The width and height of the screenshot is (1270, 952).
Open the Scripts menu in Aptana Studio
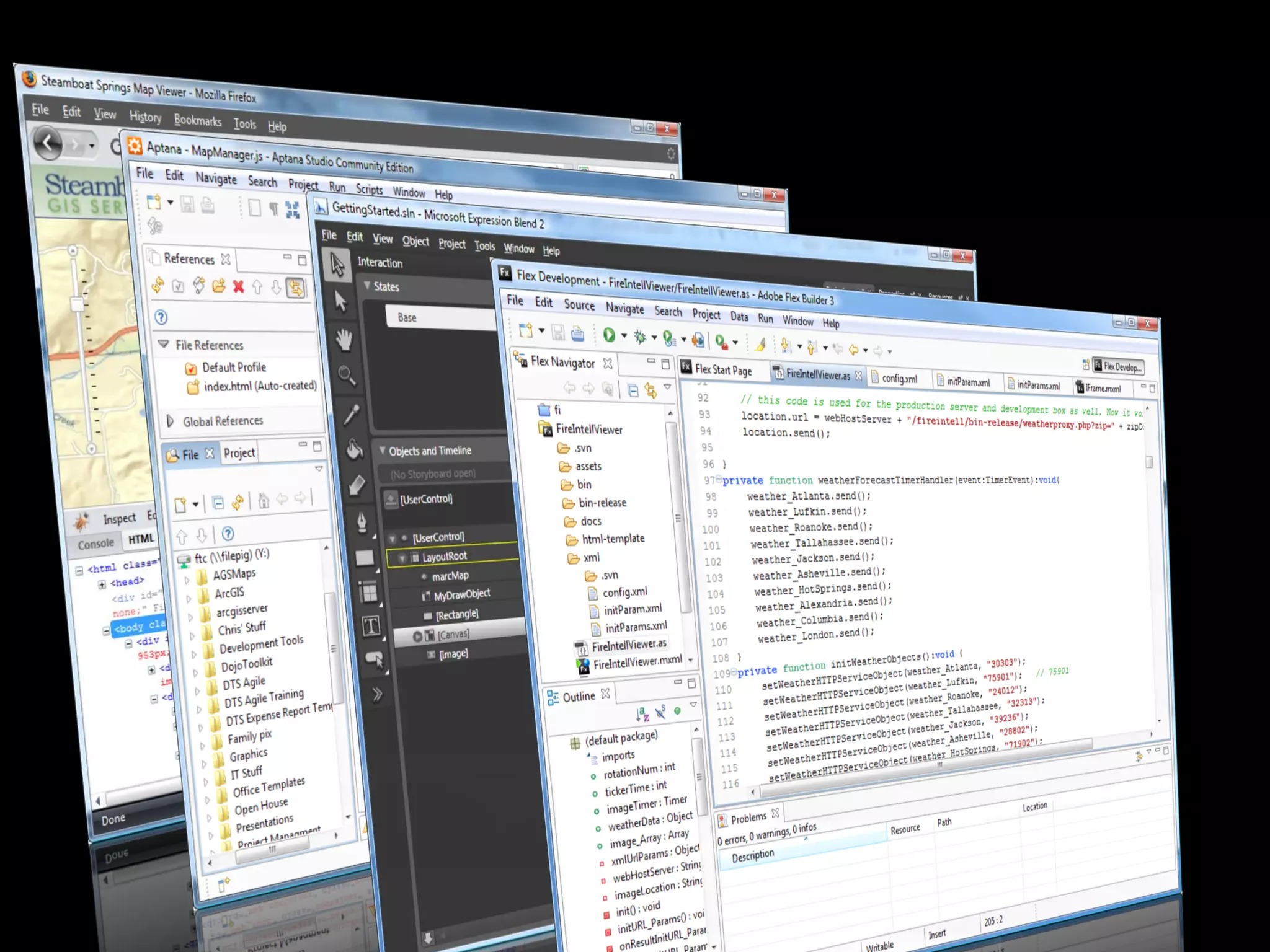click(x=369, y=189)
